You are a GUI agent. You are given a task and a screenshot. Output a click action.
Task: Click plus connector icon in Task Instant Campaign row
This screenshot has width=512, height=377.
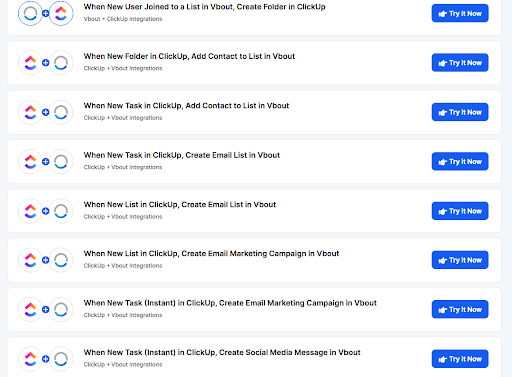pyautogui.click(x=46, y=309)
